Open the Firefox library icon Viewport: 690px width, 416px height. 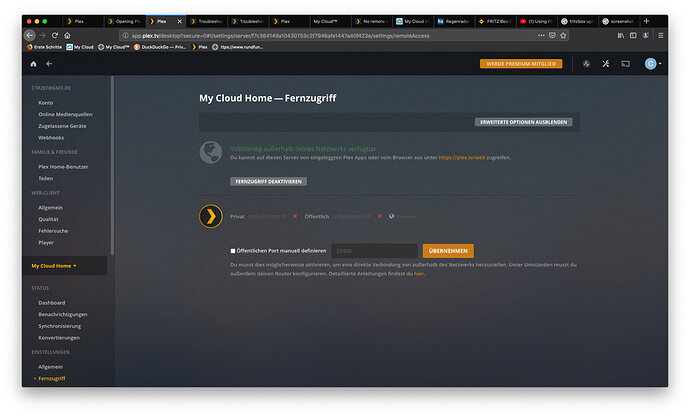click(620, 35)
